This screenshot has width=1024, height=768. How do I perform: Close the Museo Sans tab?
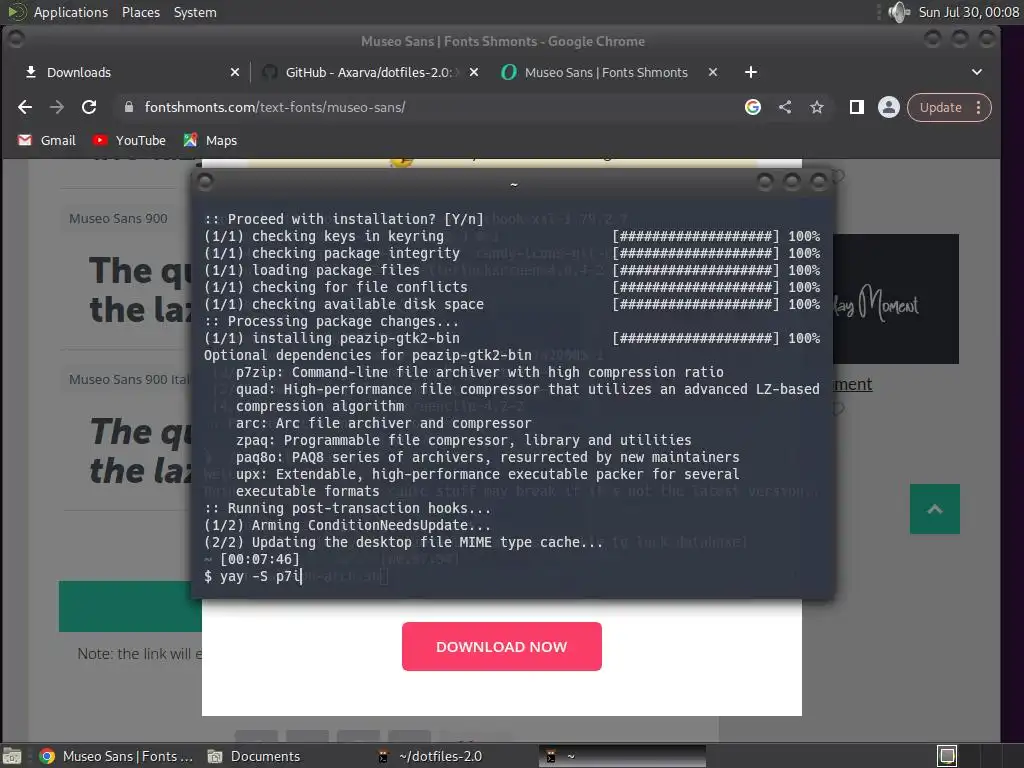(x=713, y=72)
